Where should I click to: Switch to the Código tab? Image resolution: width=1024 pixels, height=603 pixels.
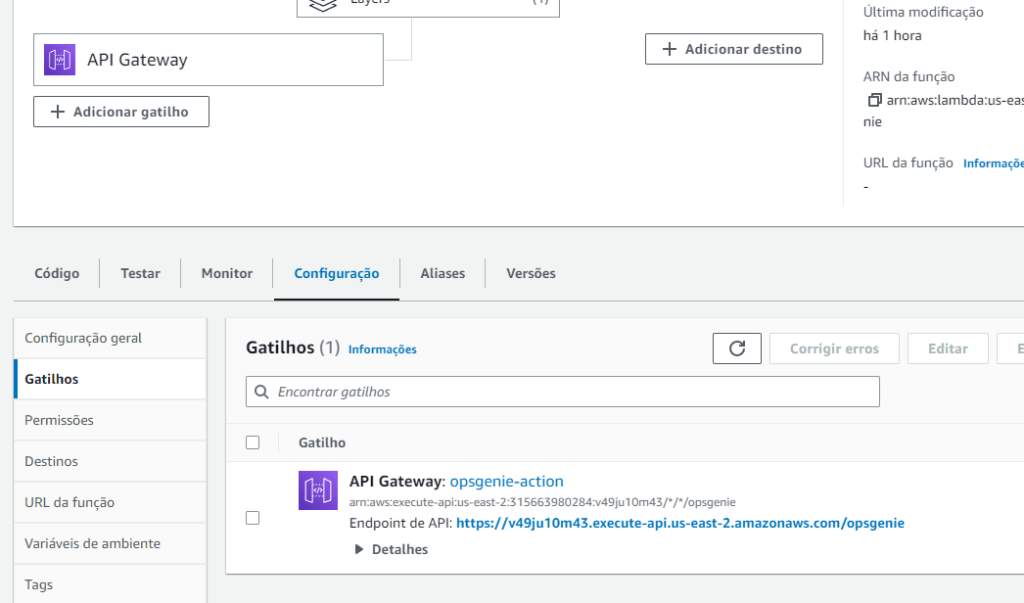tap(57, 273)
